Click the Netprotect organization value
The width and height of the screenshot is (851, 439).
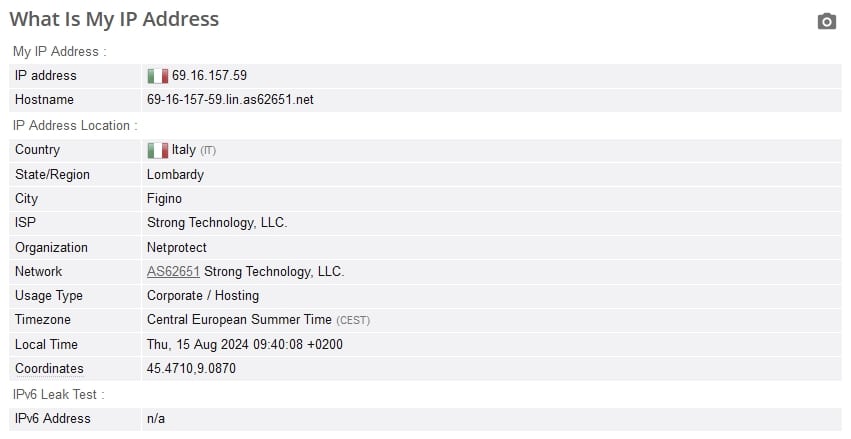177,247
